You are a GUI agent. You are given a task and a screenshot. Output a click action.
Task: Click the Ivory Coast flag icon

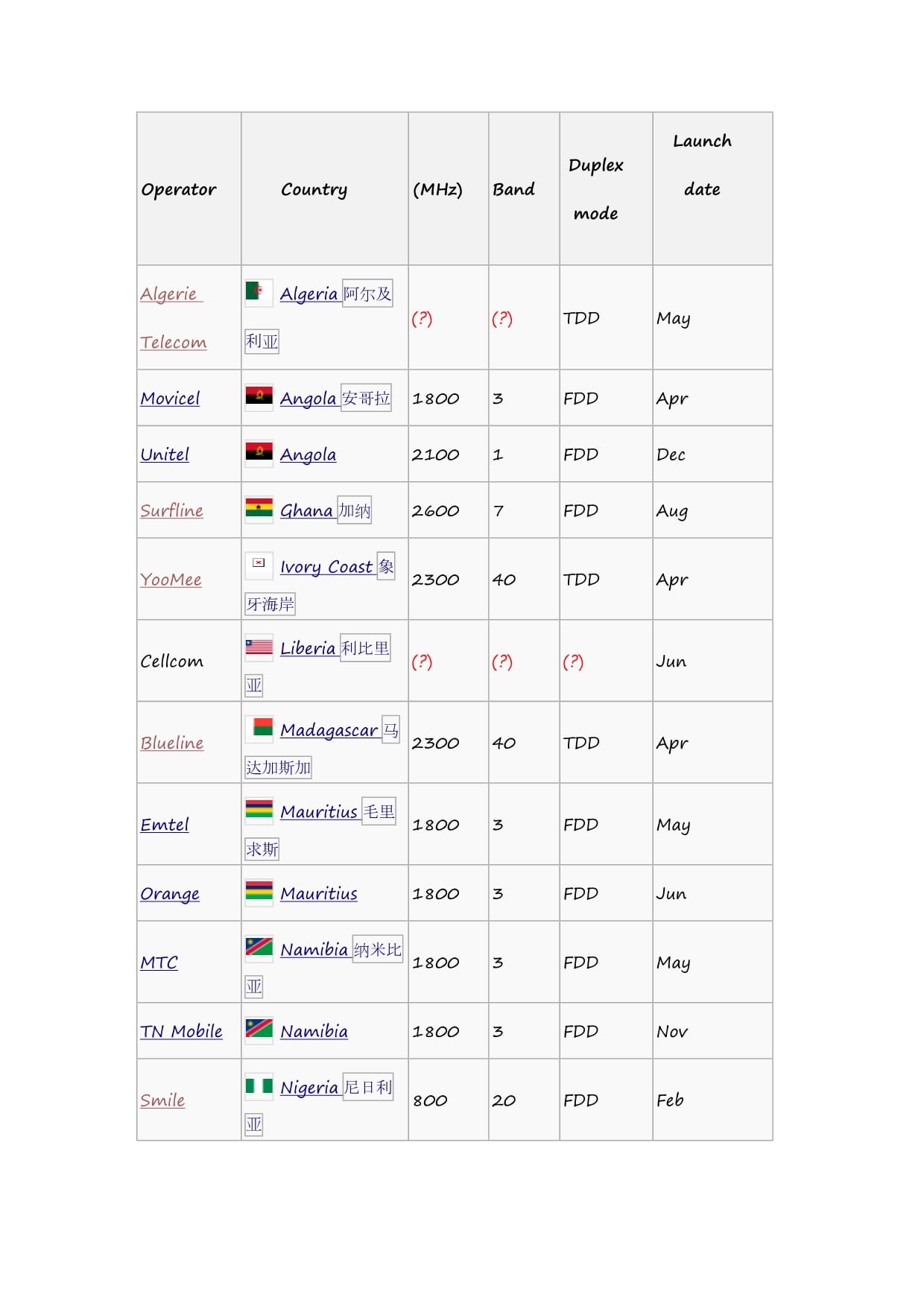coord(259,563)
